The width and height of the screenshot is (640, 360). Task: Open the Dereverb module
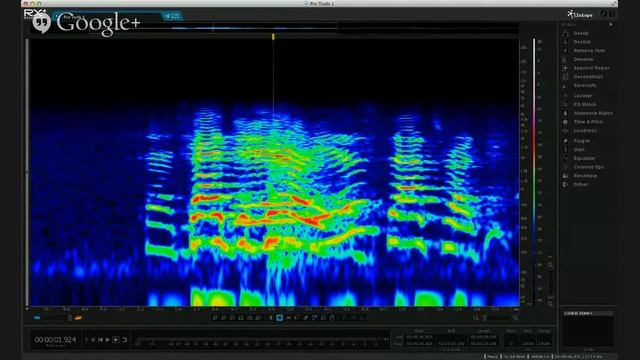(584, 85)
